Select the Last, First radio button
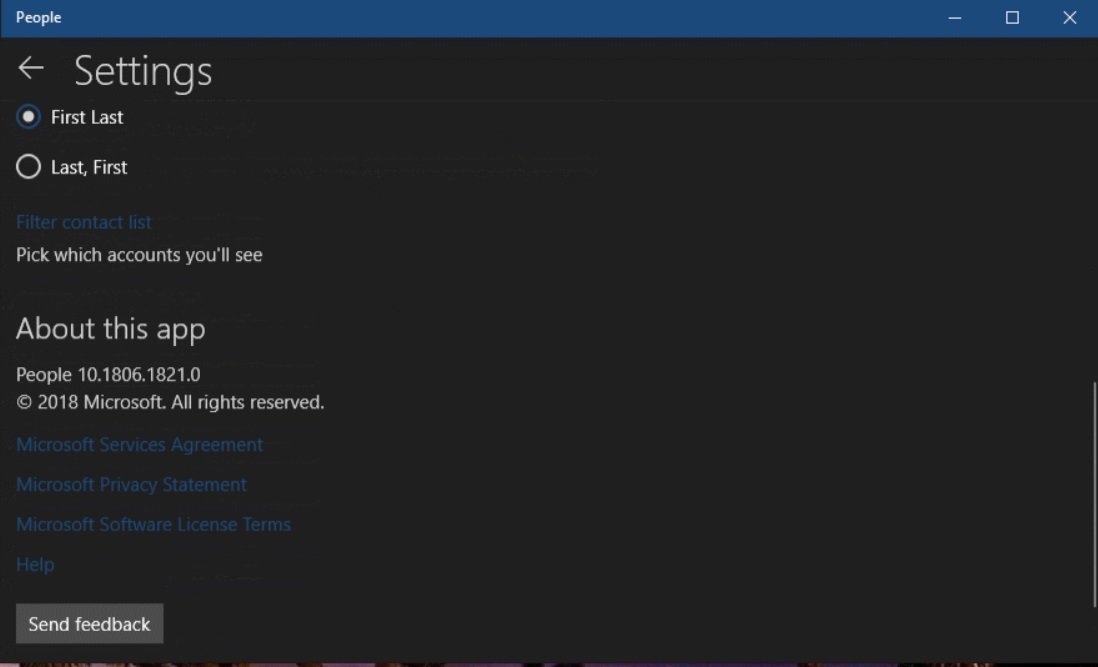 click(x=29, y=167)
